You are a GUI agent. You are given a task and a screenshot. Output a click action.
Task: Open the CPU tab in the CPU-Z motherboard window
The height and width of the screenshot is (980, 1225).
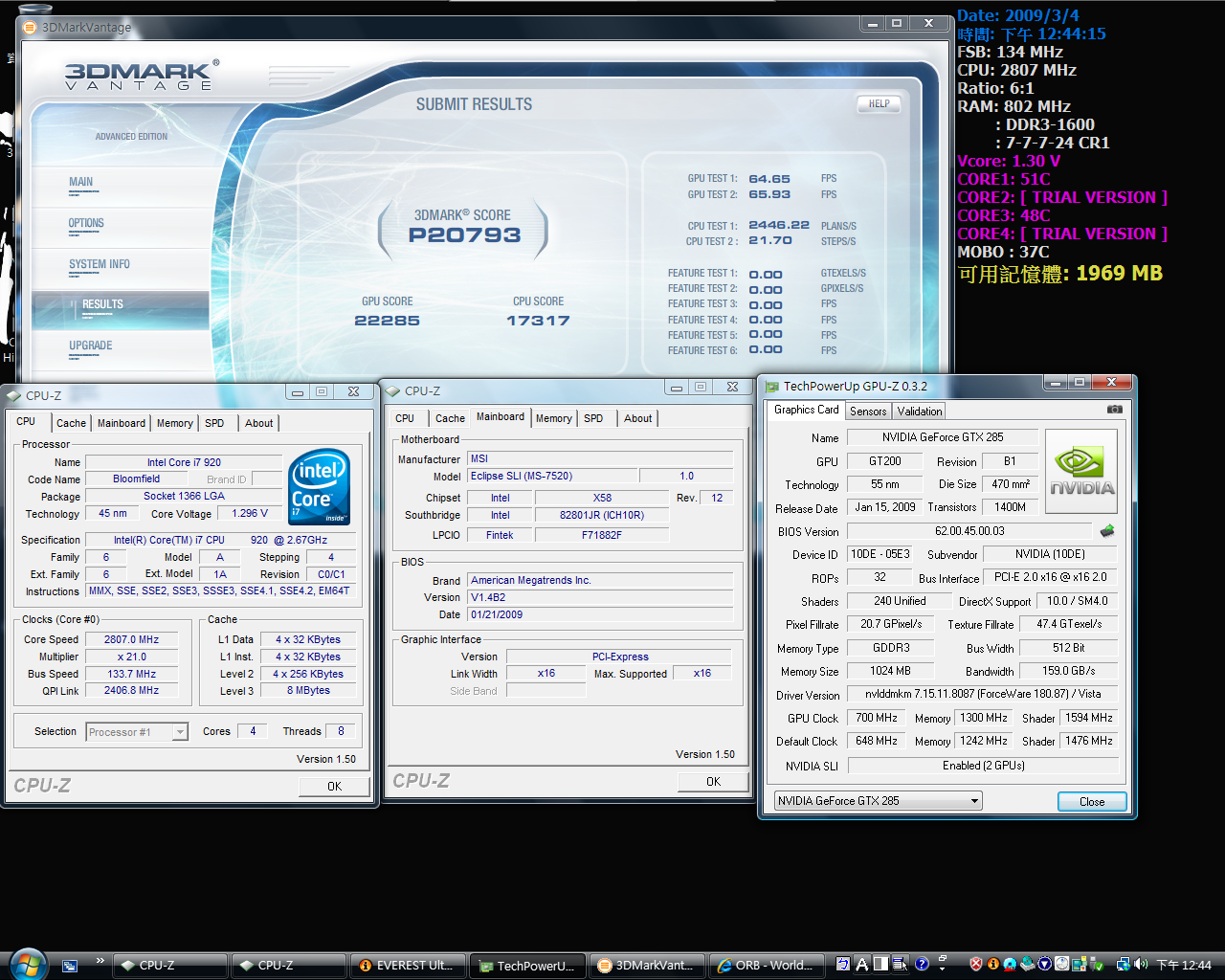coord(405,418)
